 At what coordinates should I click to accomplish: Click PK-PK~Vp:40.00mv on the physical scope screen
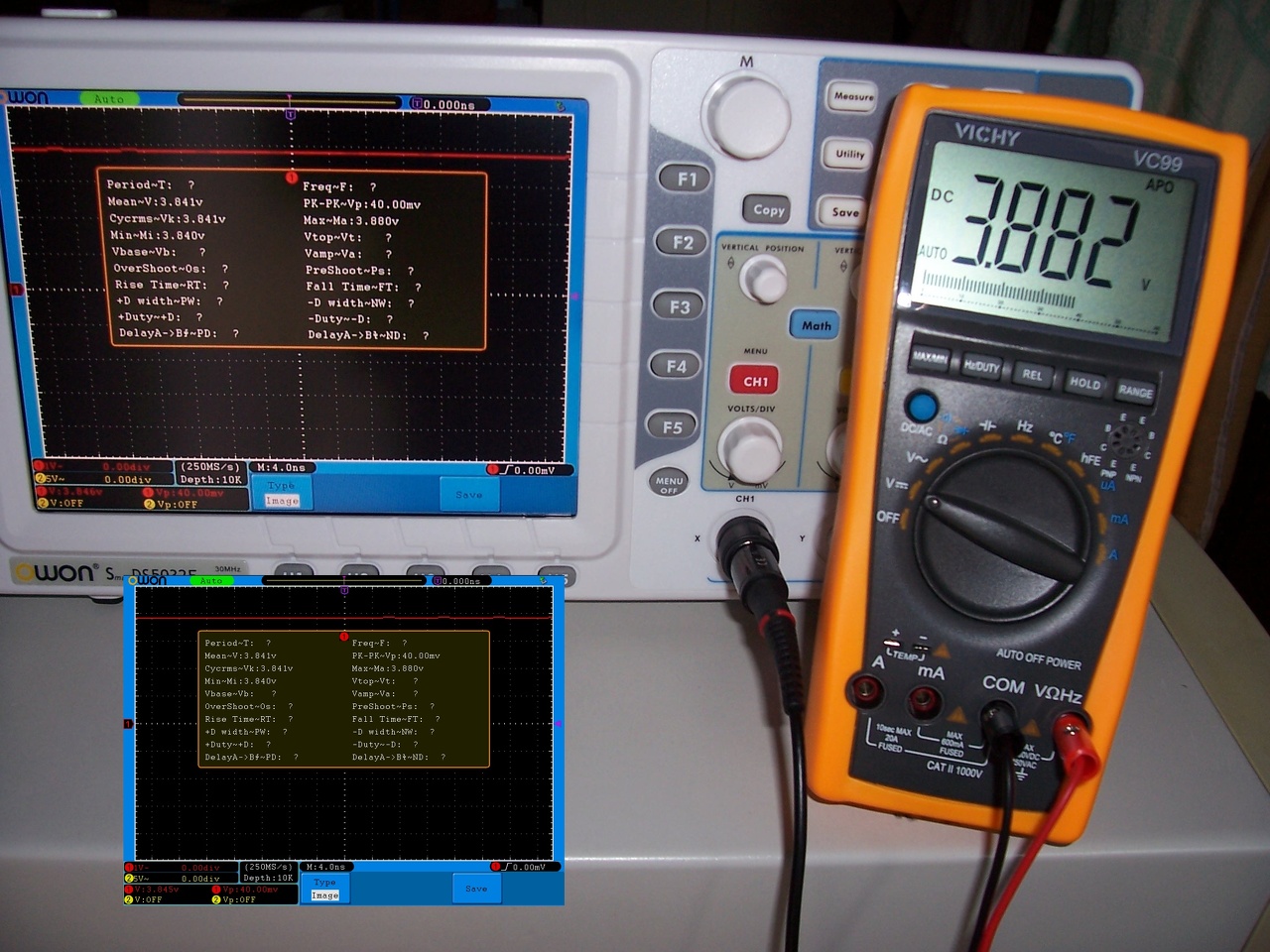coord(362,204)
